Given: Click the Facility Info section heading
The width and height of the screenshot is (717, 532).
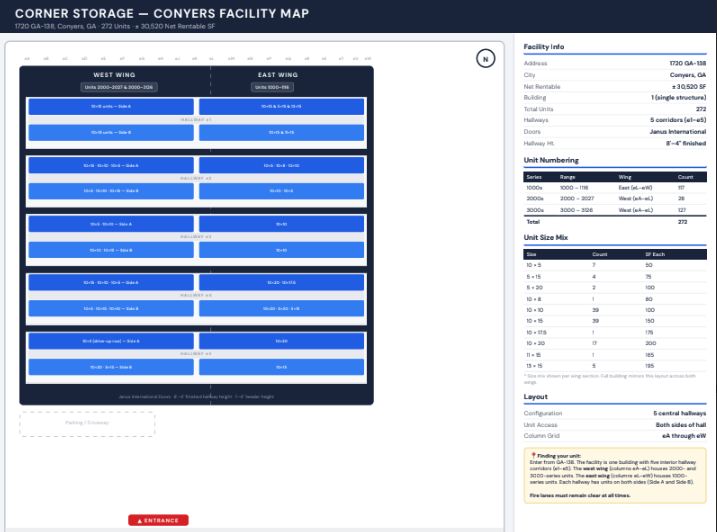Looking at the screenshot, I should pyautogui.click(x=543, y=47).
